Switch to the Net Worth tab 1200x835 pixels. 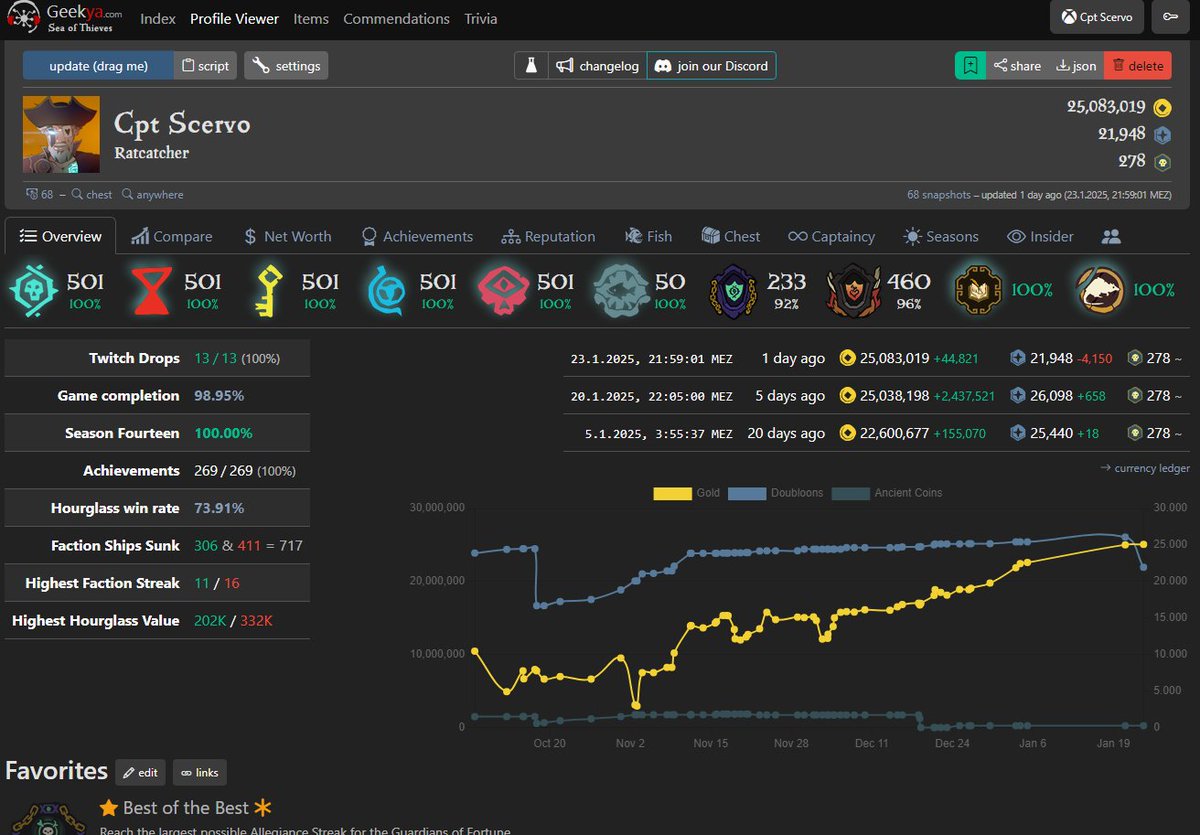tap(288, 237)
